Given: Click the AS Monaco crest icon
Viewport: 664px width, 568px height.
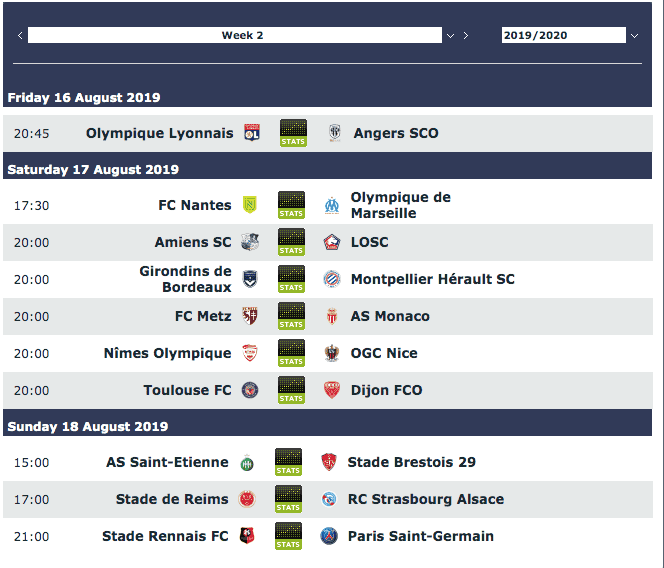Looking at the screenshot, I should [332, 316].
